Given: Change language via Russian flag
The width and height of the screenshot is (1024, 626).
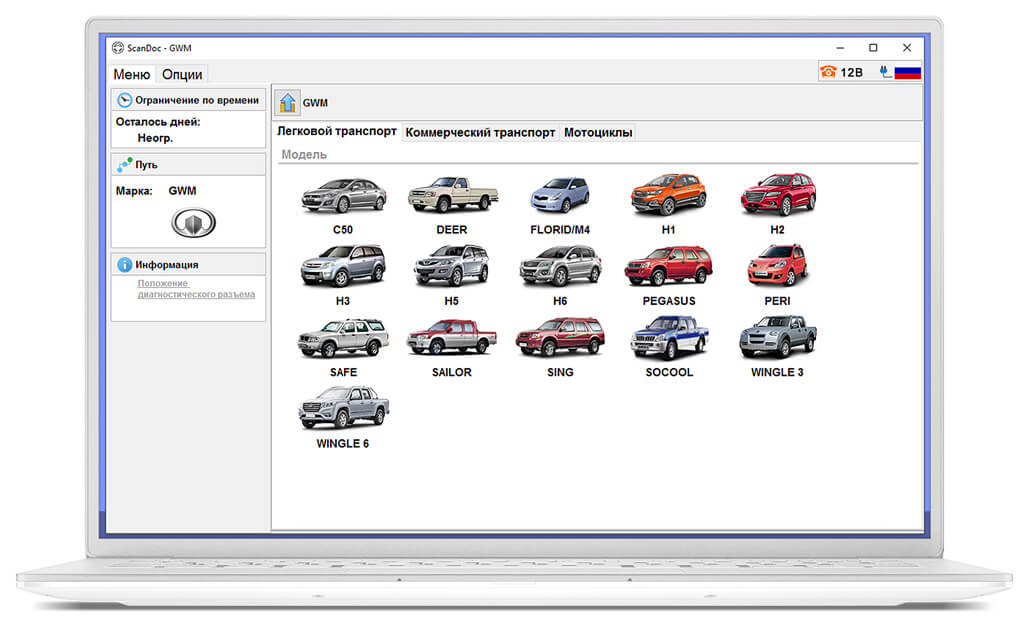Looking at the screenshot, I should click(x=908, y=72).
